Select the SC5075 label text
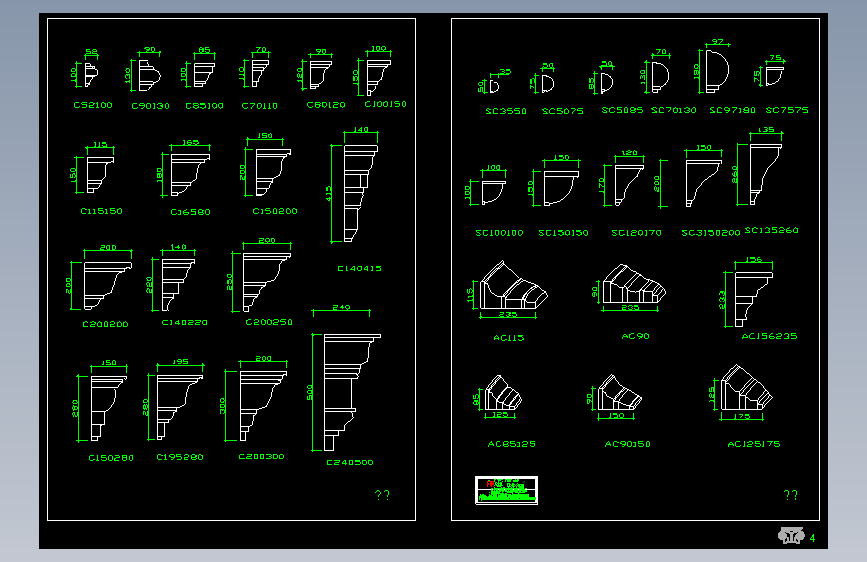The height and width of the screenshot is (562, 867). click(x=562, y=111)
